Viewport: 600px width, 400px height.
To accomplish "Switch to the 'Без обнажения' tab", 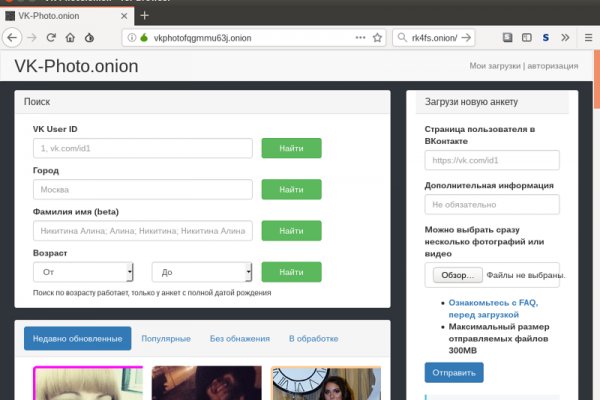I will coord(240,338).
